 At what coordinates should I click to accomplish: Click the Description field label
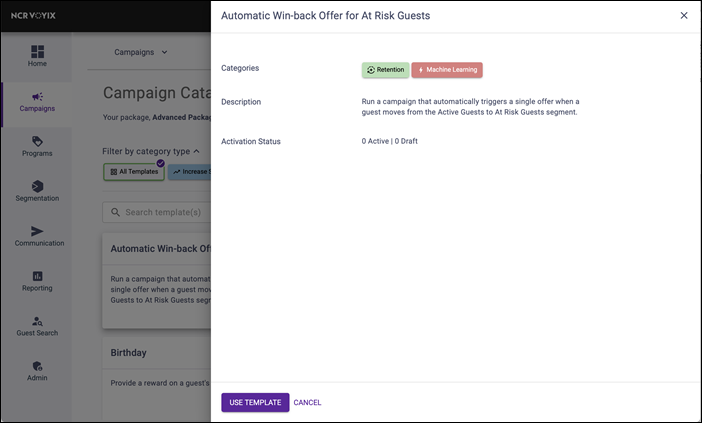(241, 102)
